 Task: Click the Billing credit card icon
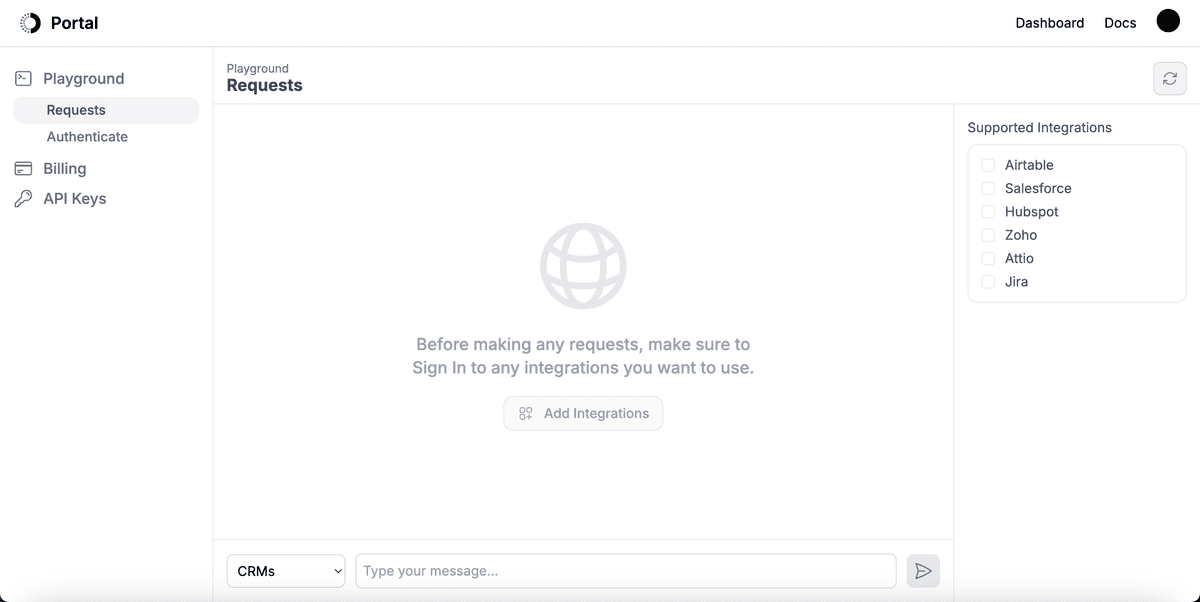(23, 169)
